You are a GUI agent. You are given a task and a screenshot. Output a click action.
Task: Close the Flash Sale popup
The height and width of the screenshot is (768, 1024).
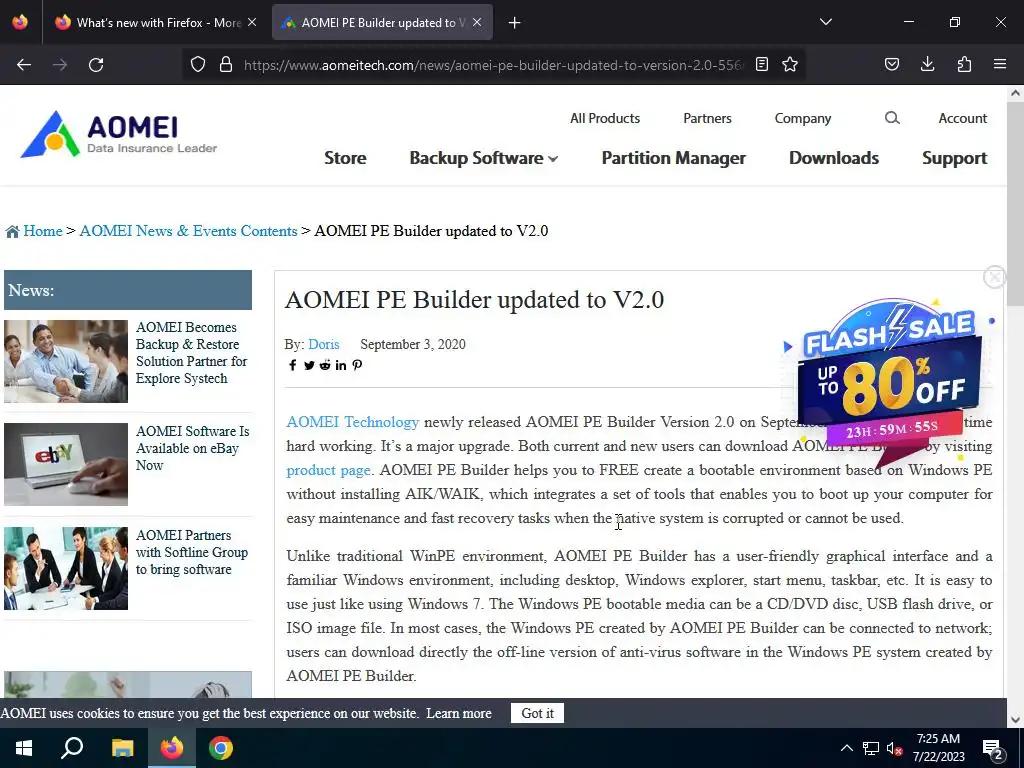[x=994, y=278]
